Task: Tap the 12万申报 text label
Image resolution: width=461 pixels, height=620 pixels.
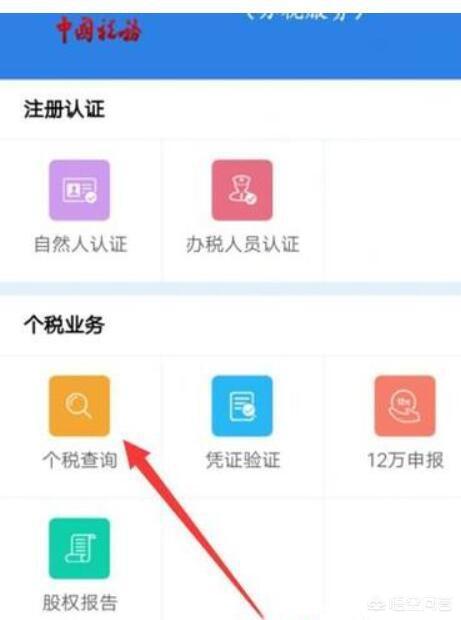Action: [406, 460]
